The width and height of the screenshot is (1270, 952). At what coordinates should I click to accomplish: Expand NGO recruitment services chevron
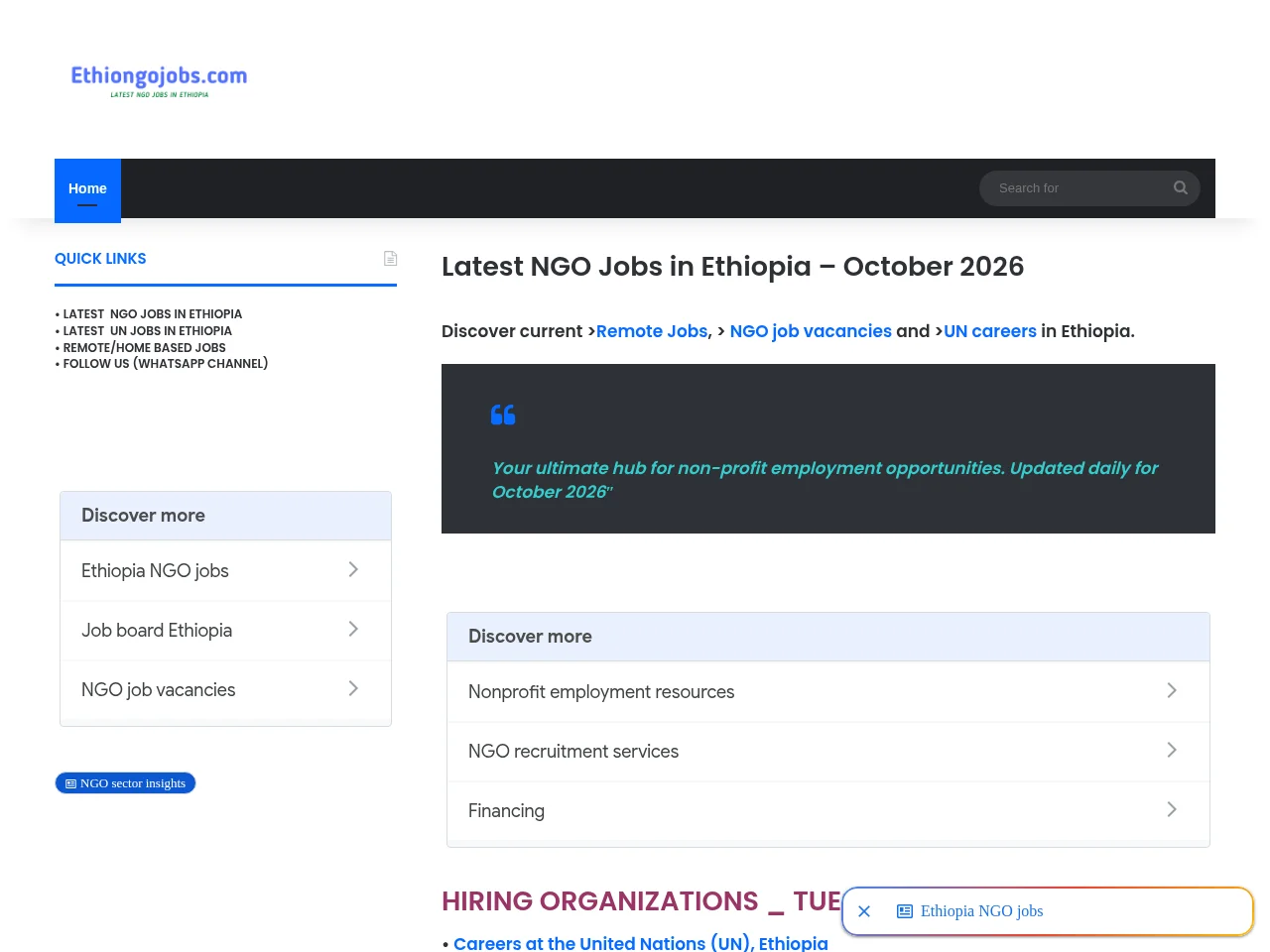[1172, 750]
